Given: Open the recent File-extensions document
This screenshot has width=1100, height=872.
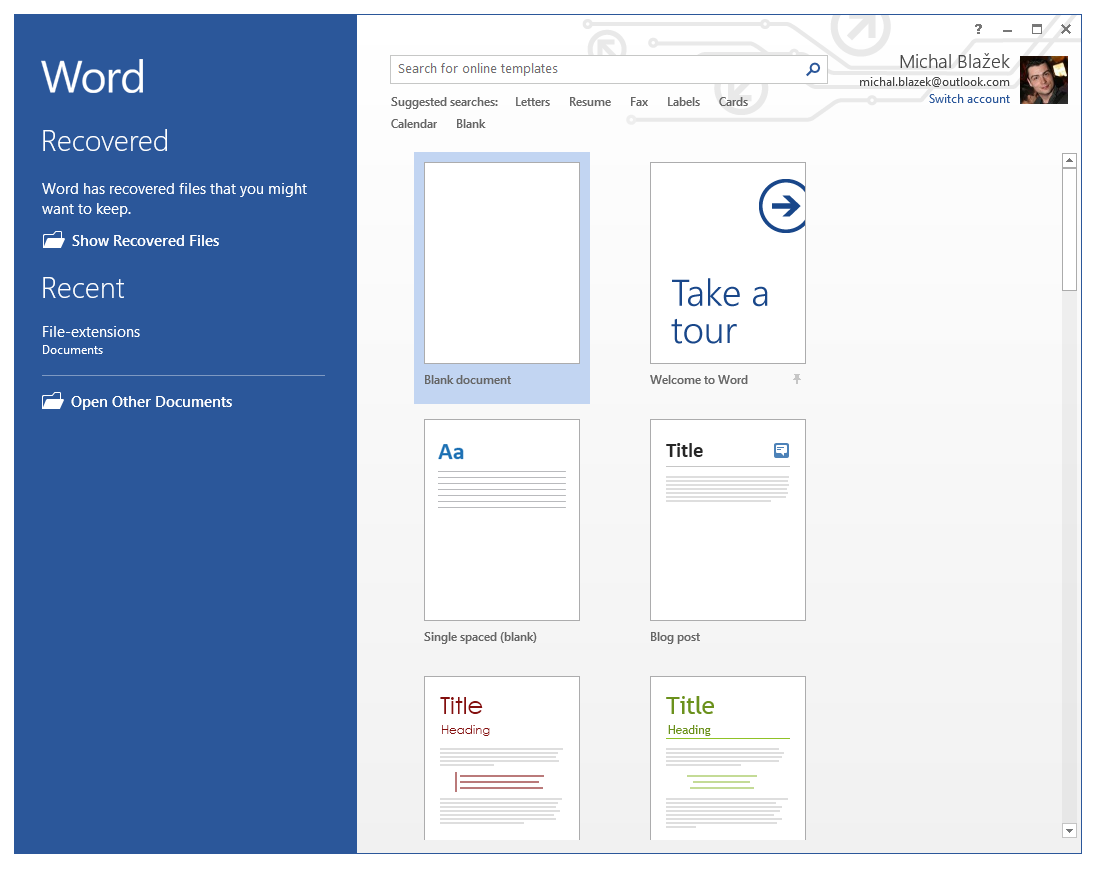Looking at the screenshot, I should pos(91,340).
